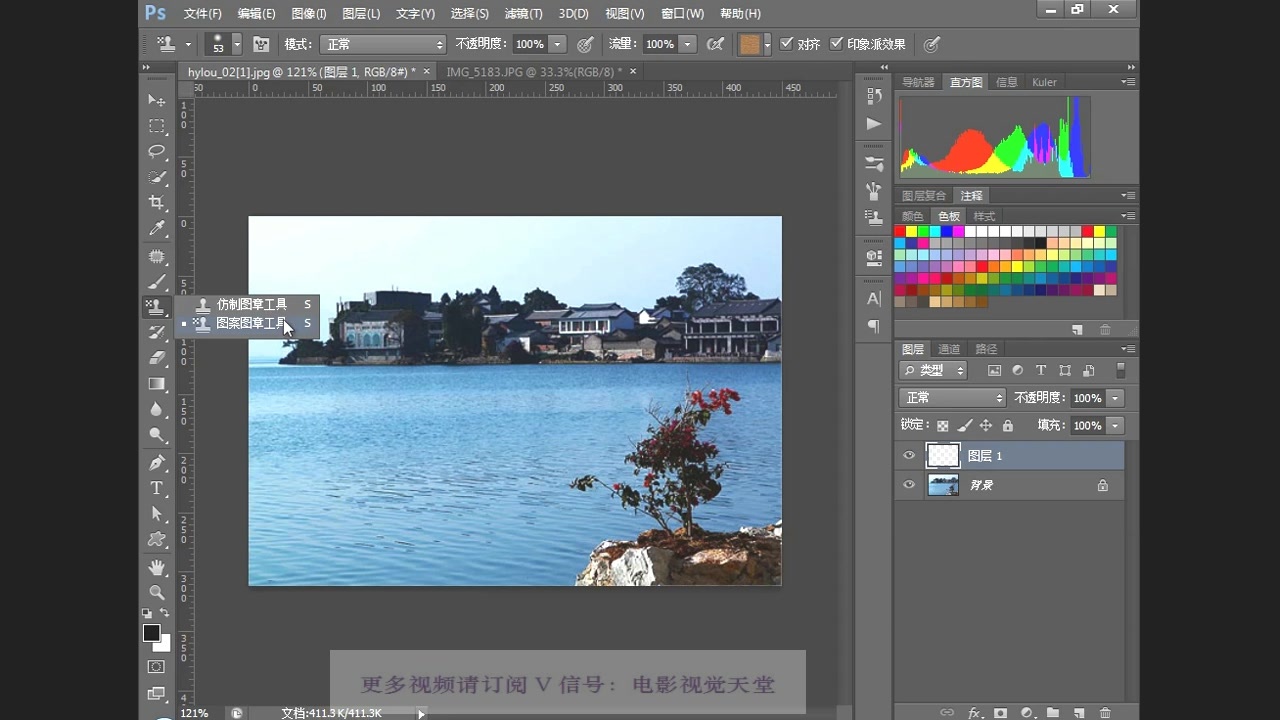Select the Gradient tool

click(157, 383)
